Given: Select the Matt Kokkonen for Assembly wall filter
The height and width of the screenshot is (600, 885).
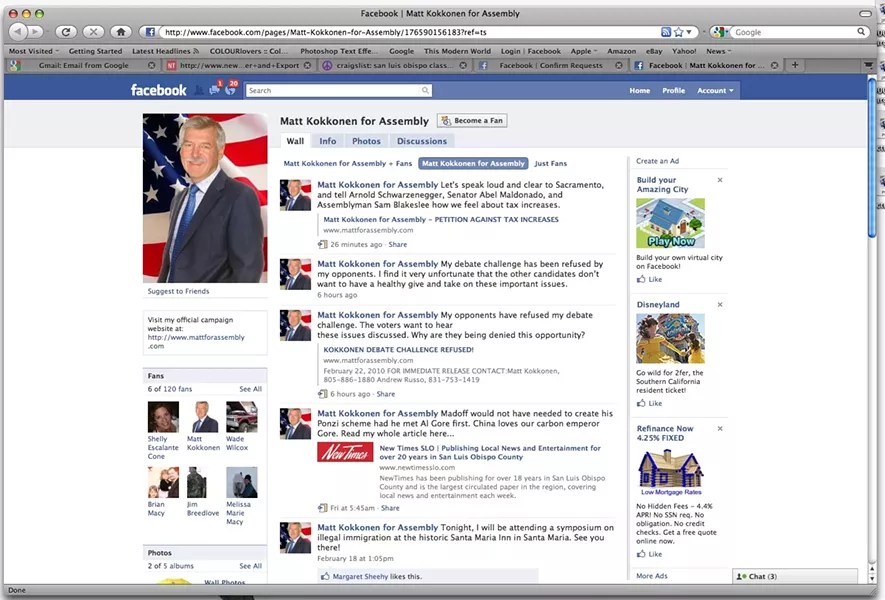Looking at the screenshot, I should pyautogui.click(x=473, y=164).
